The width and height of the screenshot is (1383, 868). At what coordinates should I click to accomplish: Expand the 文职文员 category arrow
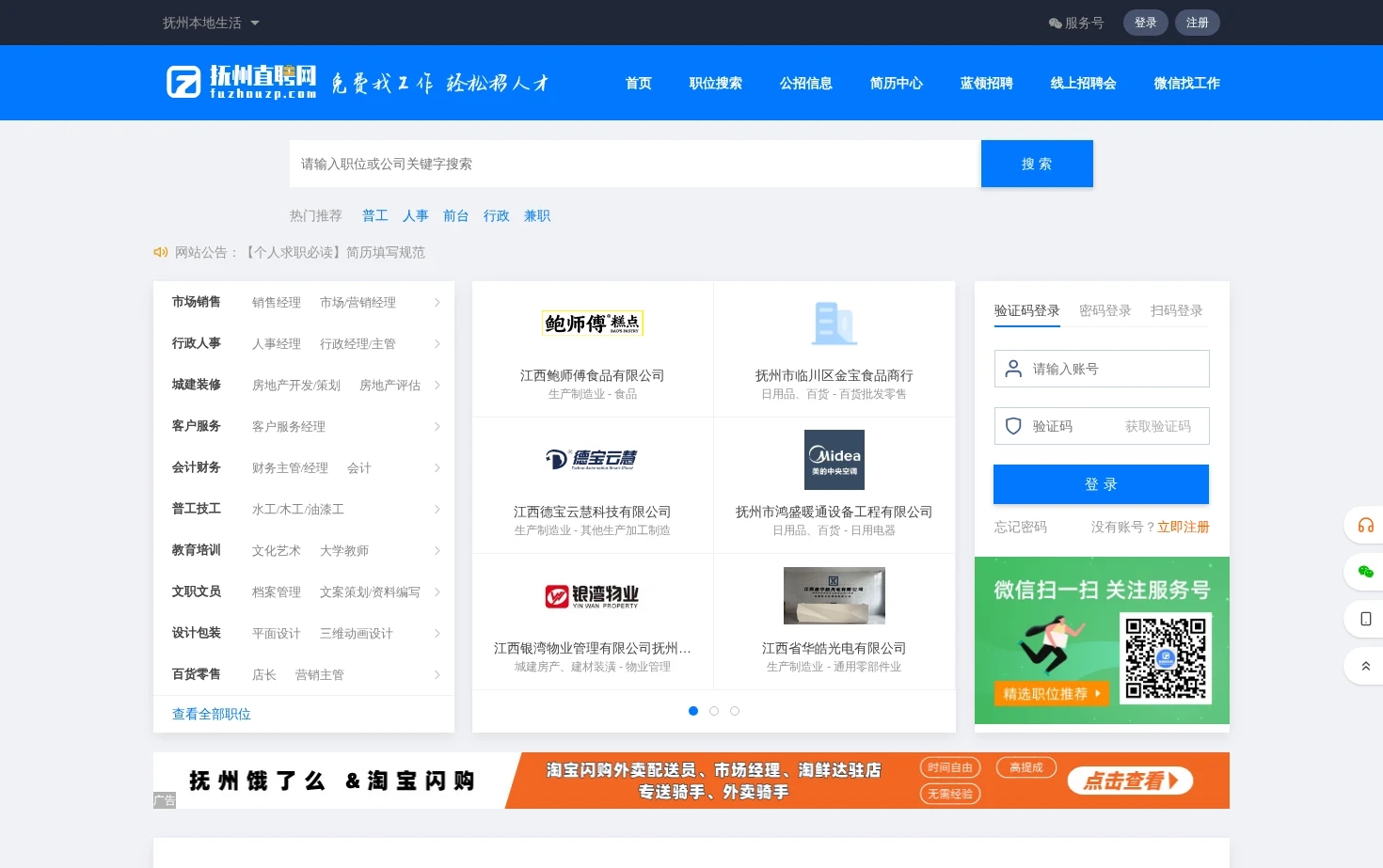pos(437,592)
